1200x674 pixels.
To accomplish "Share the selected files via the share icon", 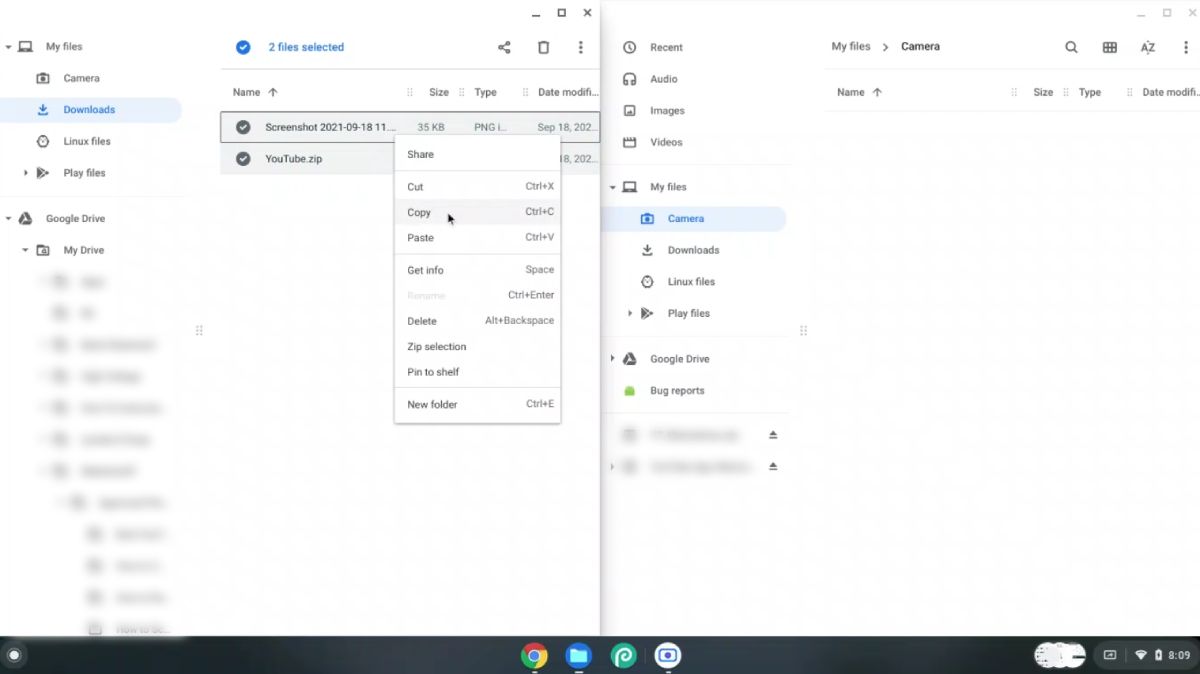I will coord(503,47).
